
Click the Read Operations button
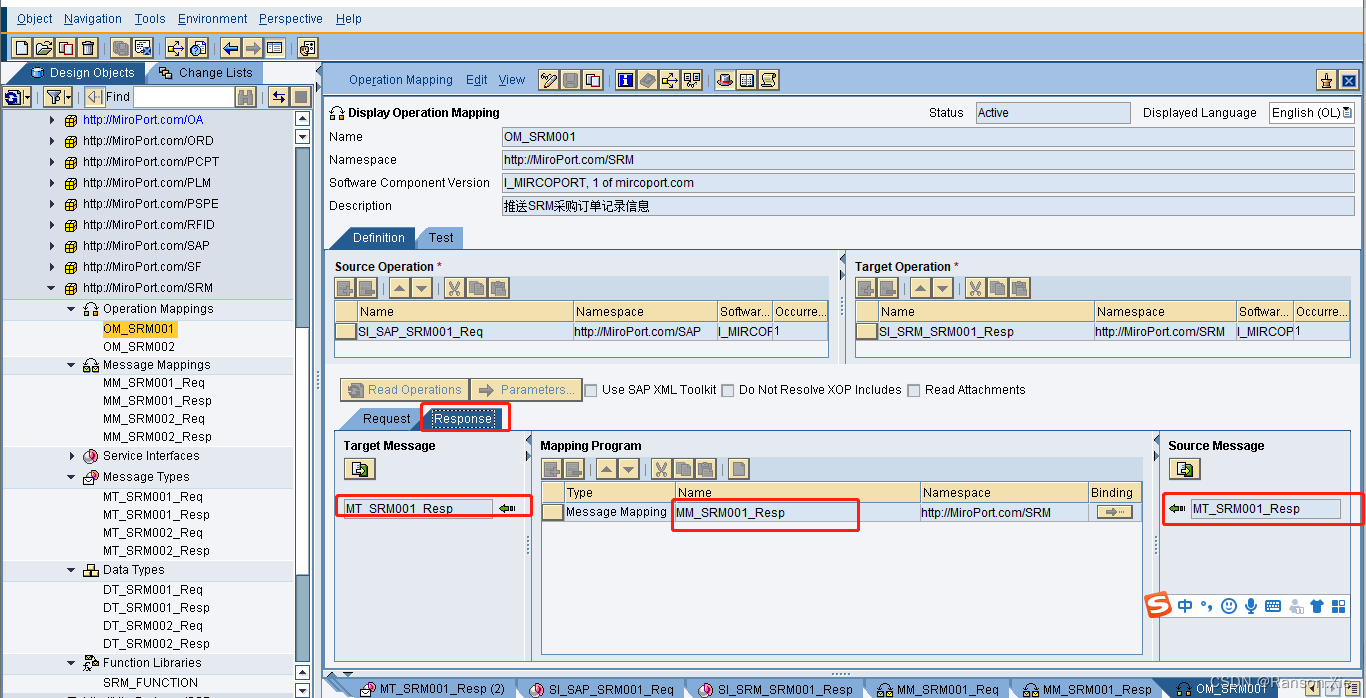click(404, 389)
